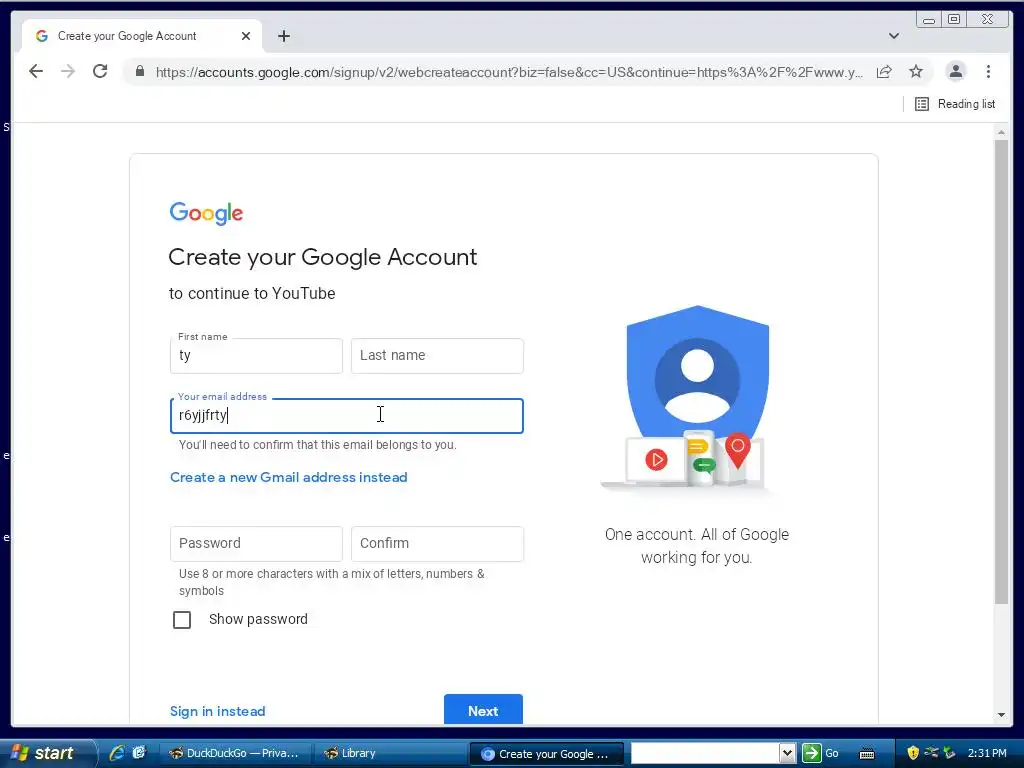Close the Create your Google Account tab
Viewport: 1024px width, 768px height.
246,36
